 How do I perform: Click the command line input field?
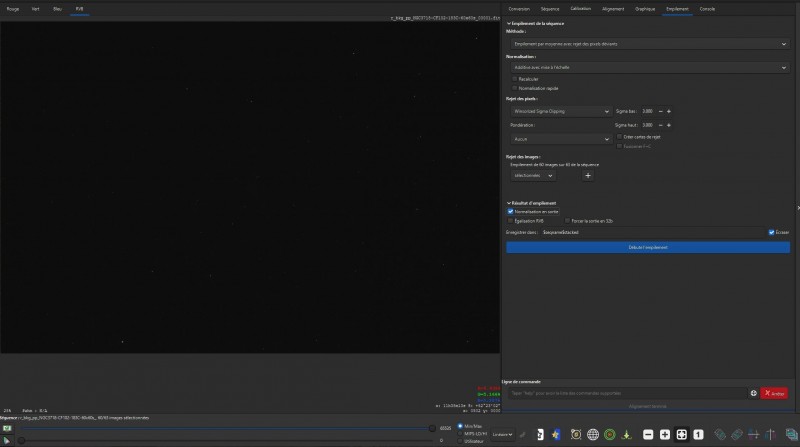[x=627, y=393]
